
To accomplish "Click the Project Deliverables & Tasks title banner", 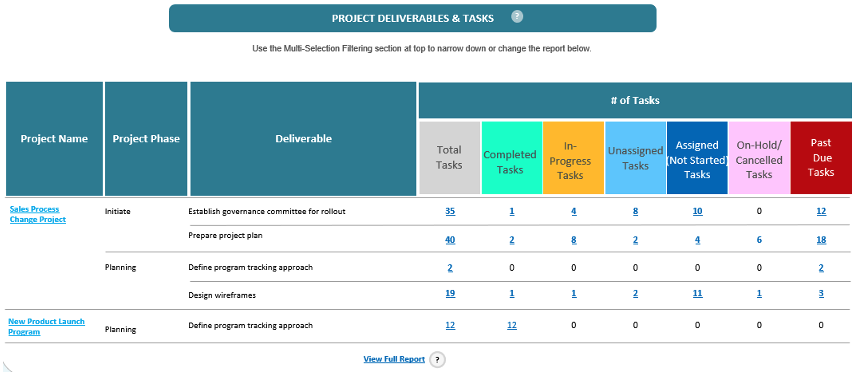I will tap(413, 18).
